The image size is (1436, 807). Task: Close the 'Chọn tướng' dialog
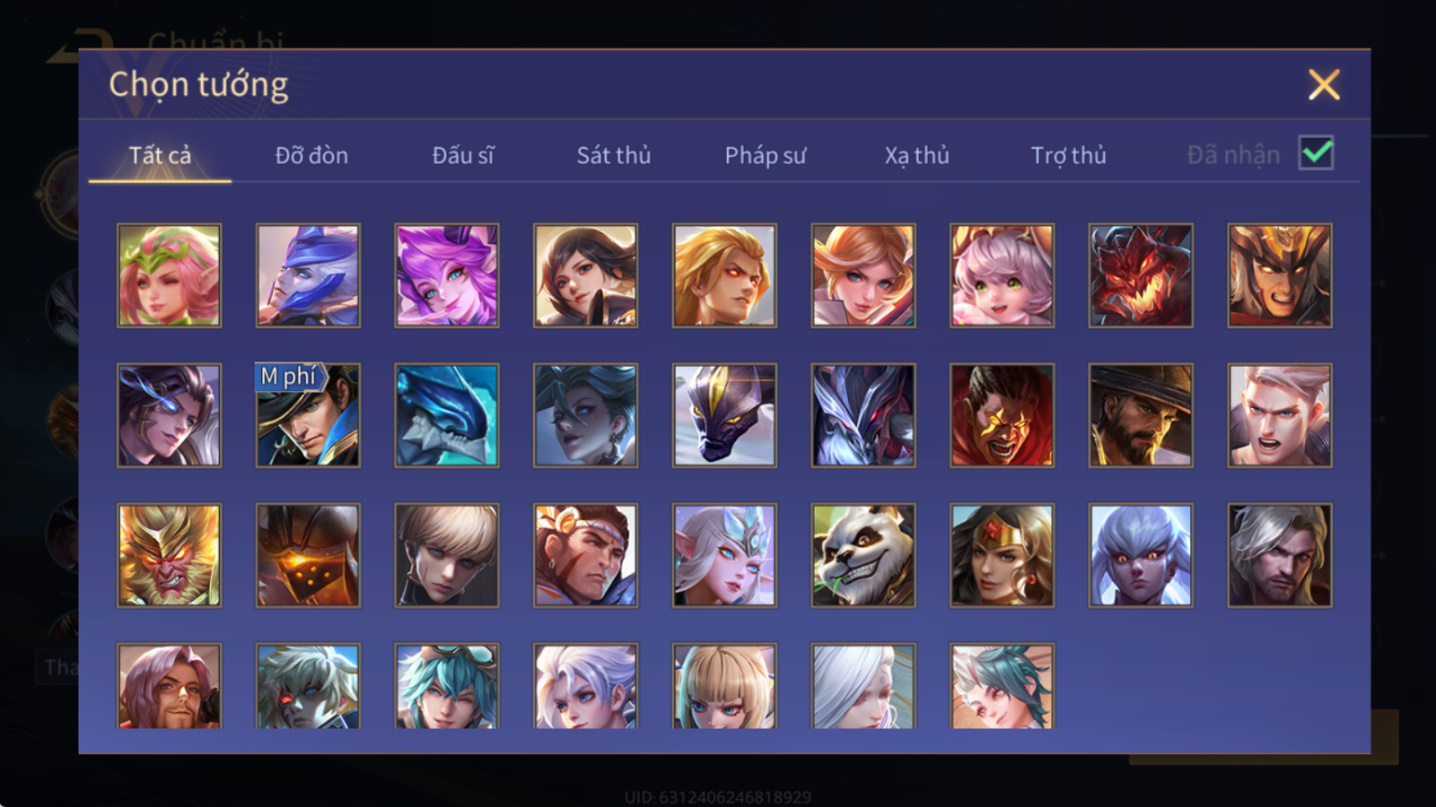click(1324, 85)
